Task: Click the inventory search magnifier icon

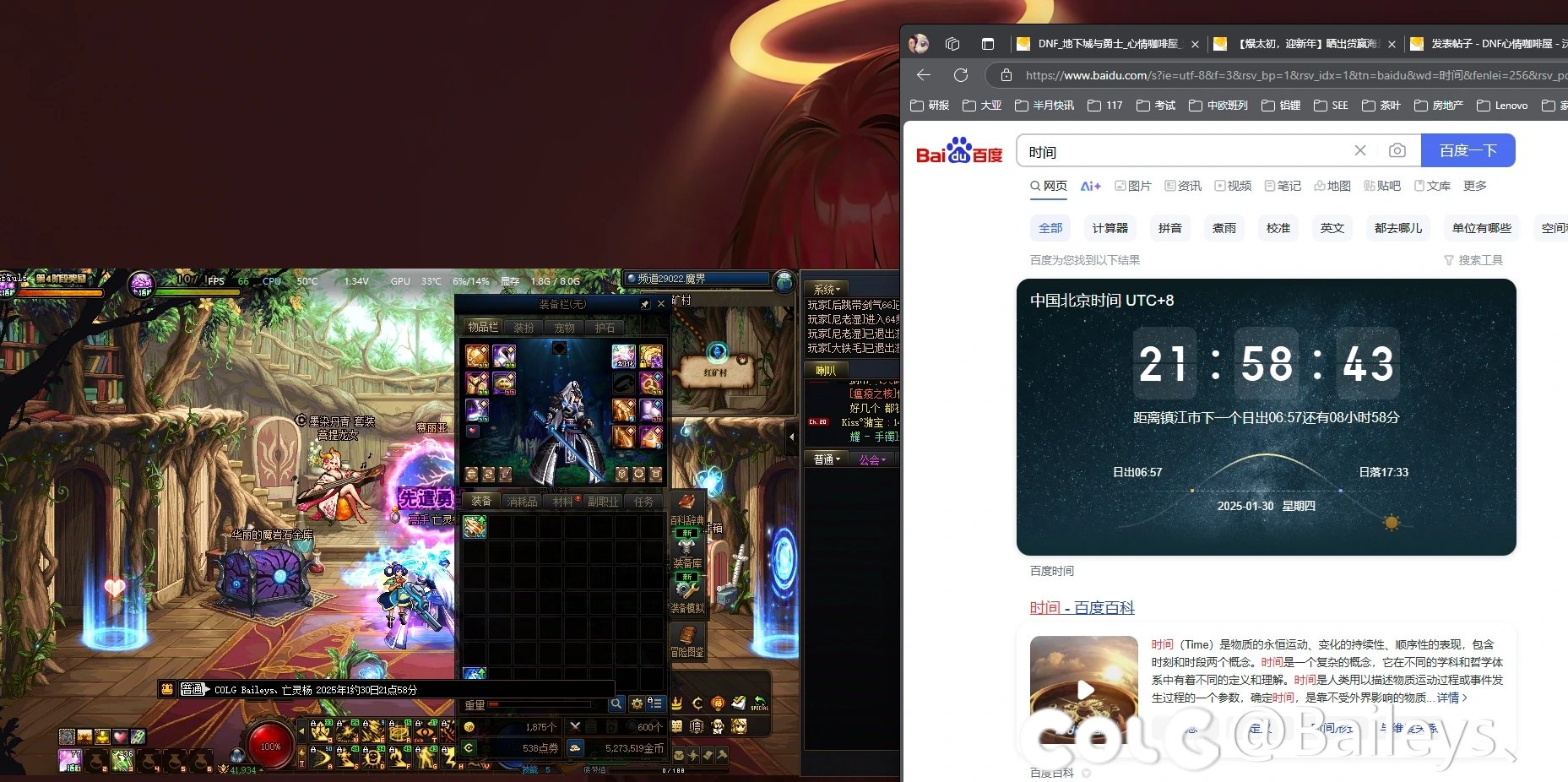Action: 616,703
